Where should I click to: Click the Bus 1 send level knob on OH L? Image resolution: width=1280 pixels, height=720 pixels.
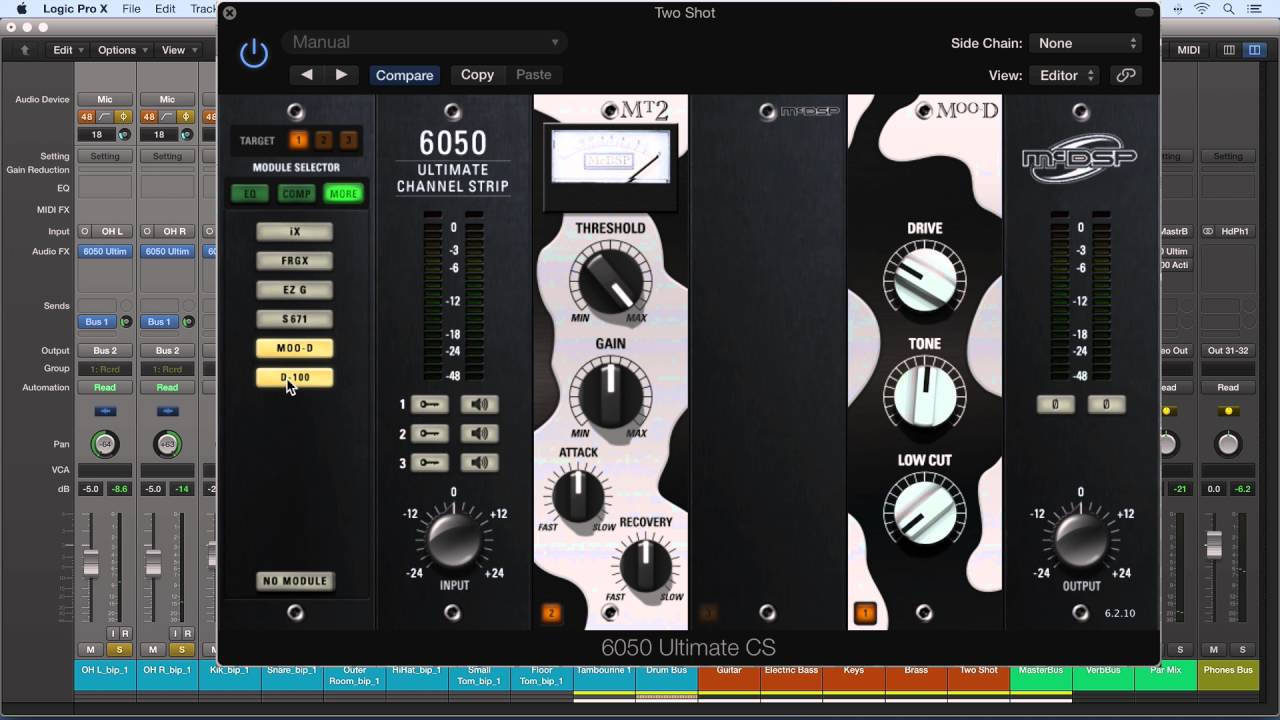click(126, 322)
